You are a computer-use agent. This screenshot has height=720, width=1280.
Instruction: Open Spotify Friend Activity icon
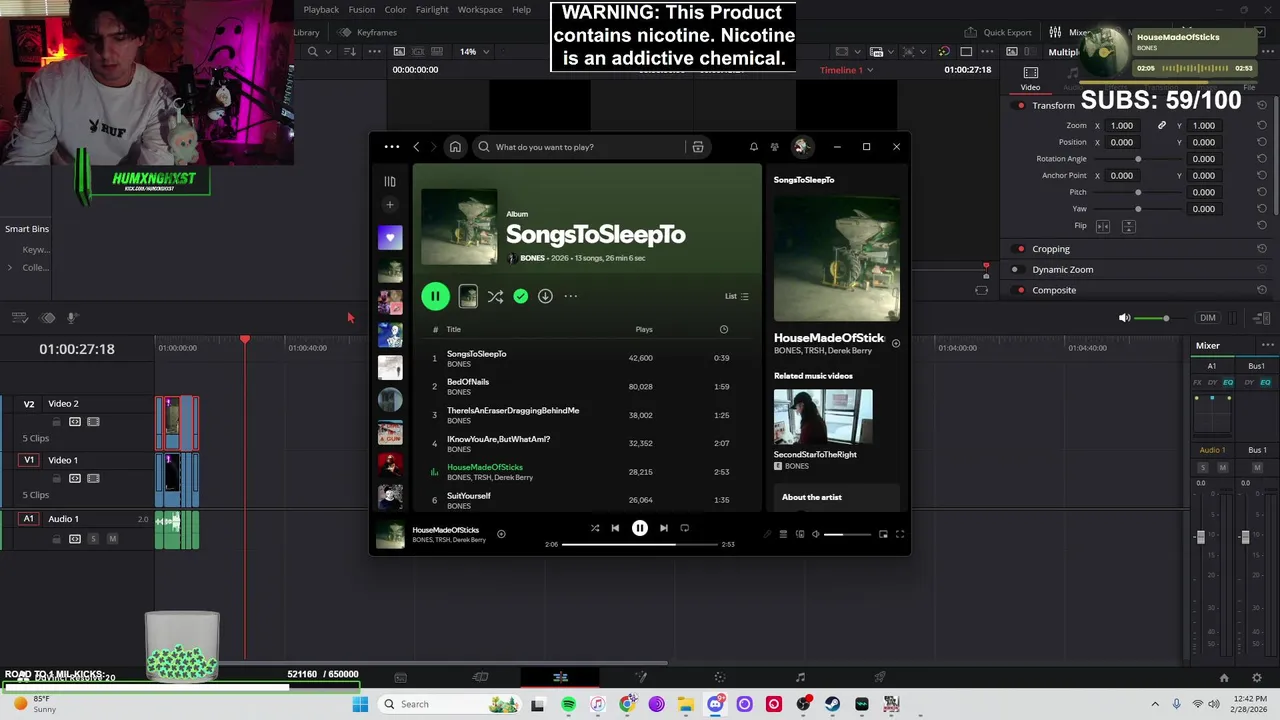(x=774, y=147)
